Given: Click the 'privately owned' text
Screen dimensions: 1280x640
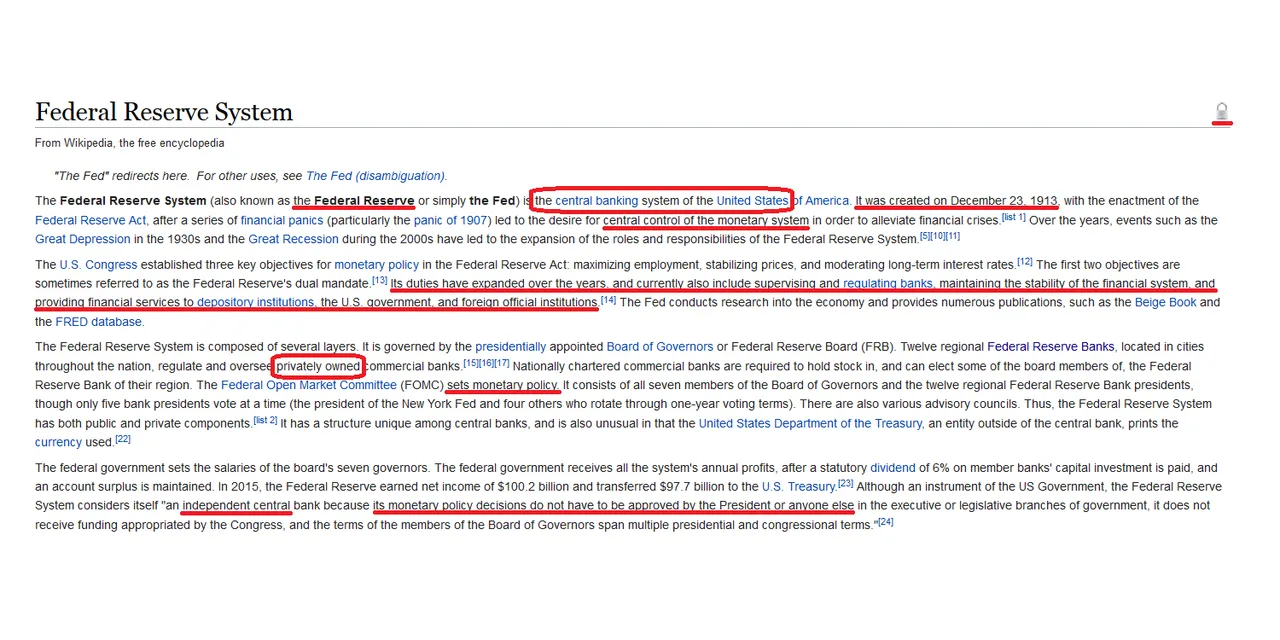Looking at the screenshot, I should [x=318, y=366].
